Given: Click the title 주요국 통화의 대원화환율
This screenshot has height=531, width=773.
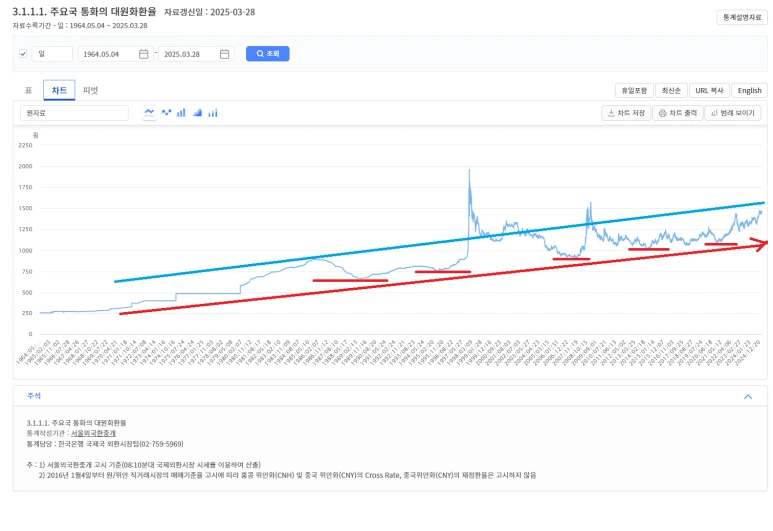Looking at the screenshot, I should [103, 11].
